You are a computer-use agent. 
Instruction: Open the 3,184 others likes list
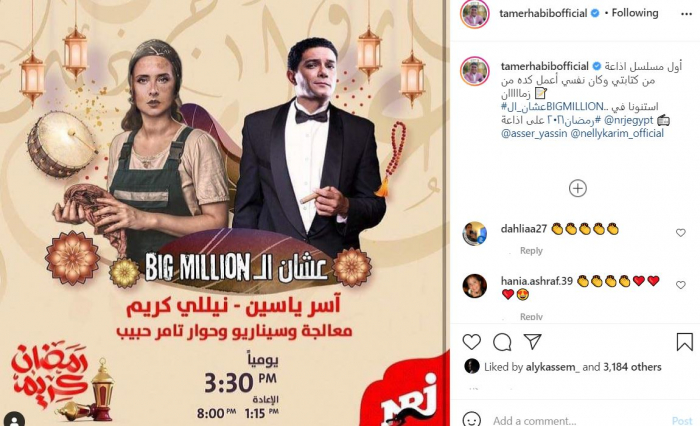tap(632, 367)
